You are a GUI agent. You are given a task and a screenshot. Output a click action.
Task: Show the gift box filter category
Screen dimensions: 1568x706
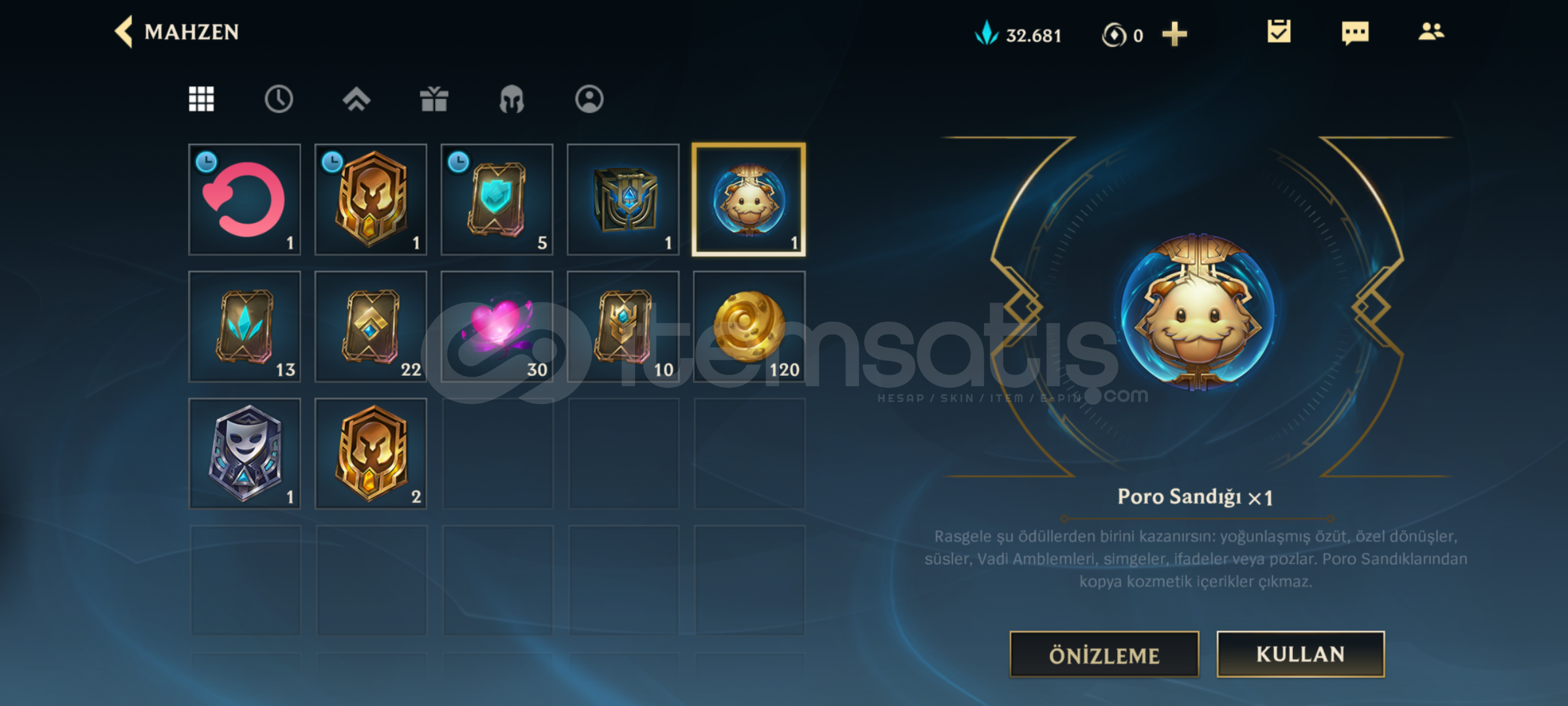click(434, 99)
